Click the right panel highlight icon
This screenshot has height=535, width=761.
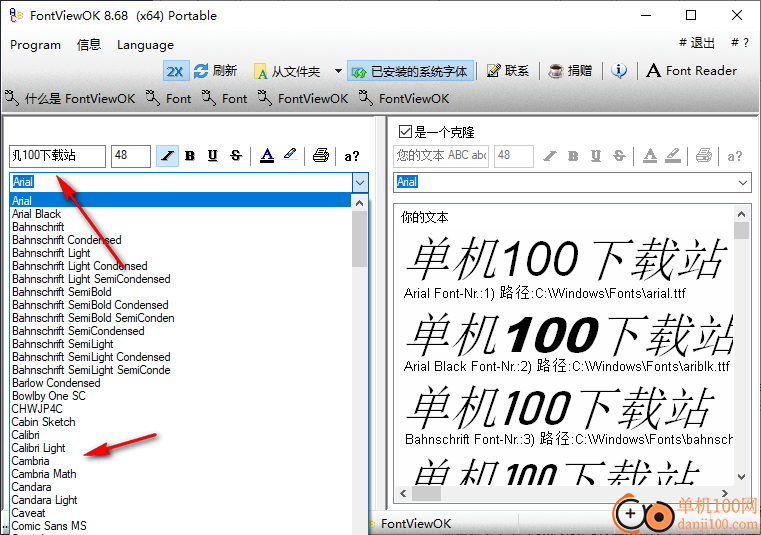[x=673, y=156]
